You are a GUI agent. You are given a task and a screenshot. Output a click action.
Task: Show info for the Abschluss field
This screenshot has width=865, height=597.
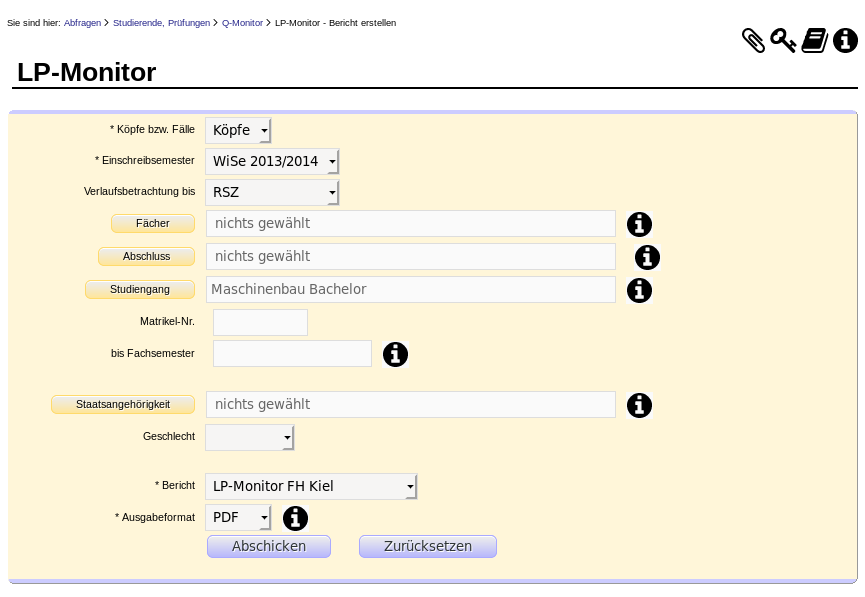point(647,257)
